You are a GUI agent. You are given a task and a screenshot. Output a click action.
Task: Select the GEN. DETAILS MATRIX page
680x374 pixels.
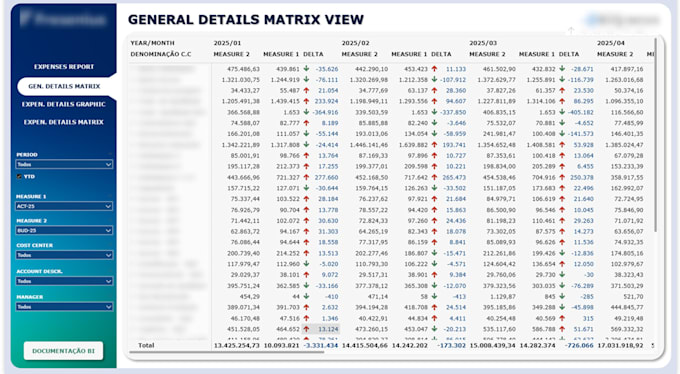pos(64,86)
